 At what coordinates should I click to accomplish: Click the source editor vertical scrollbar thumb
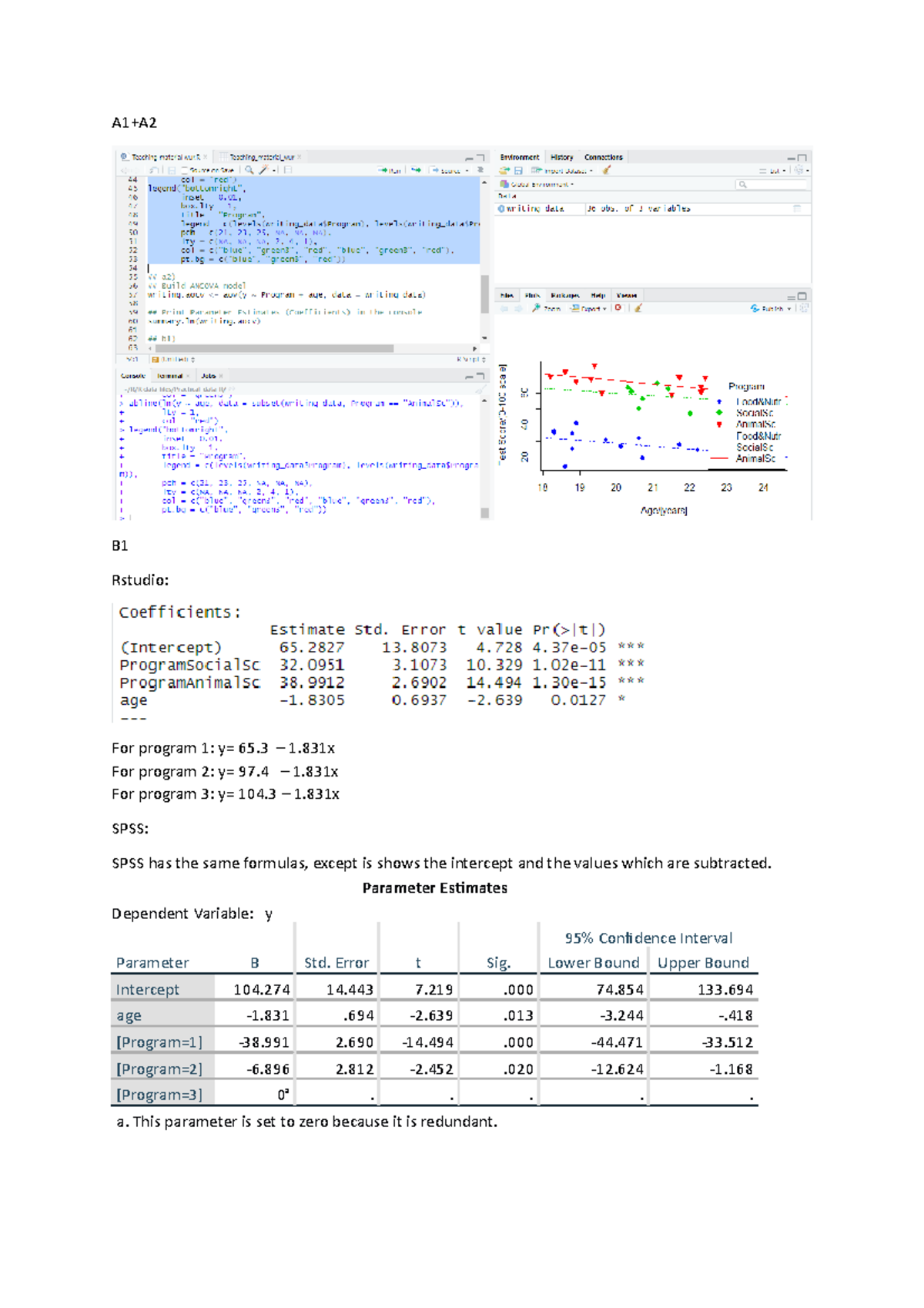[484, 293]
